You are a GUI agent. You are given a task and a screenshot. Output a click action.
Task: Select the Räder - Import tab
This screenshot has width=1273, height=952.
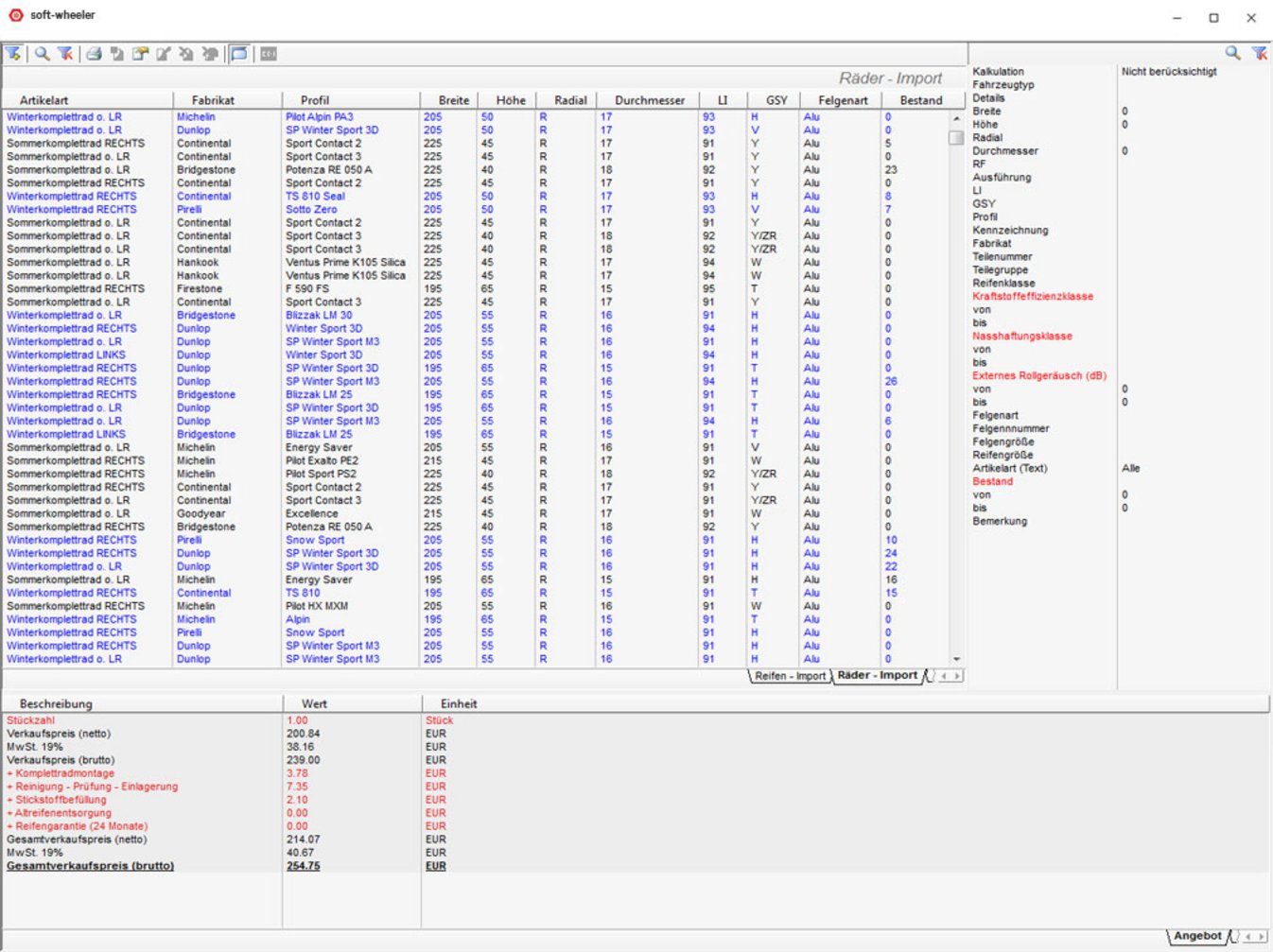(x=877, y=675)
